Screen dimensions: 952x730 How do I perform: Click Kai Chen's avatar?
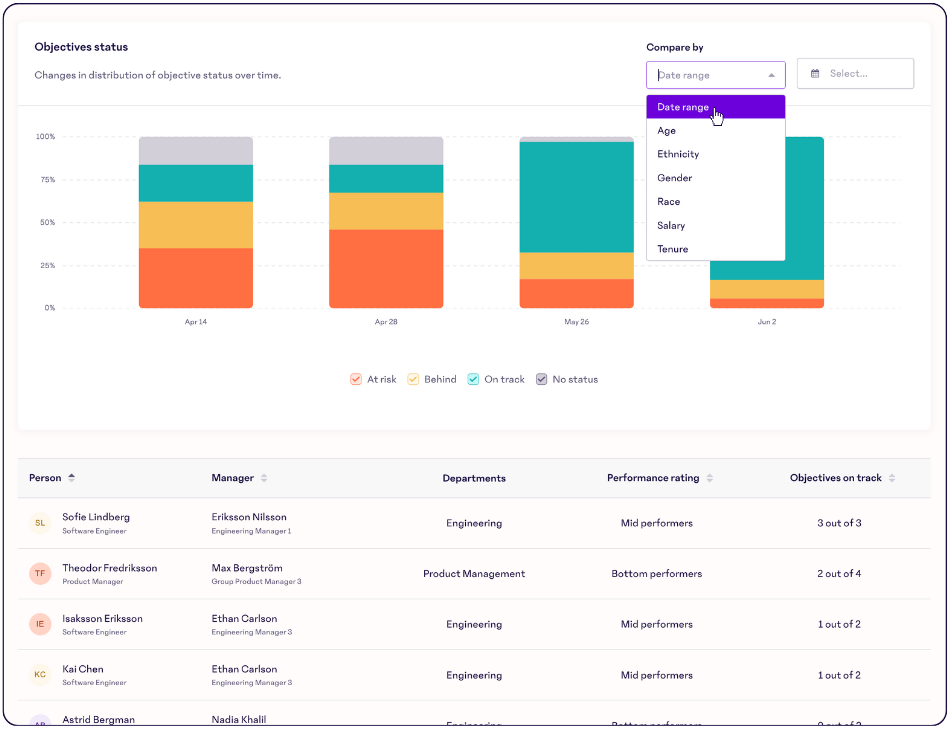40,675
